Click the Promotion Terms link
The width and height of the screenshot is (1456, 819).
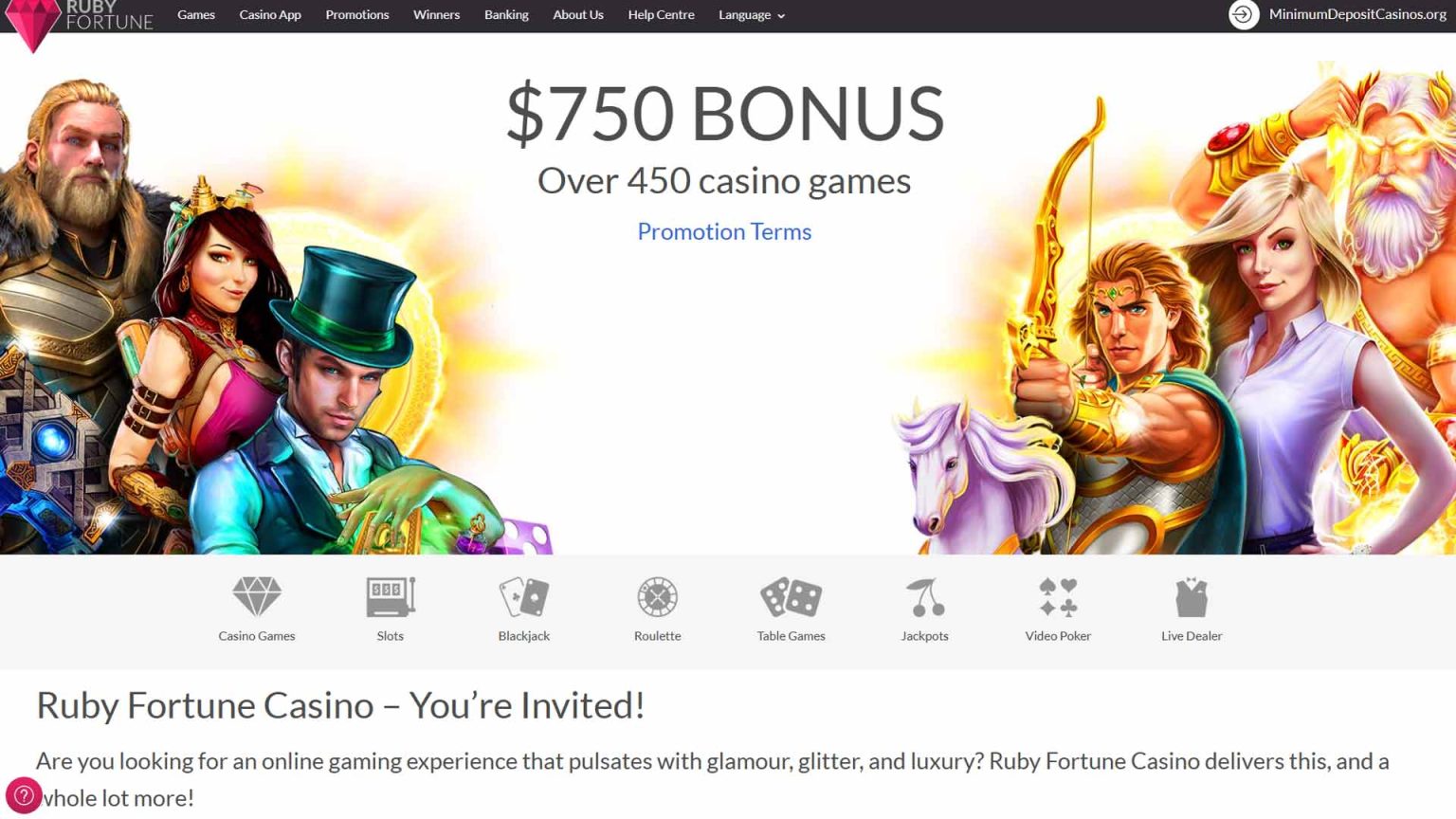[724, 231]
